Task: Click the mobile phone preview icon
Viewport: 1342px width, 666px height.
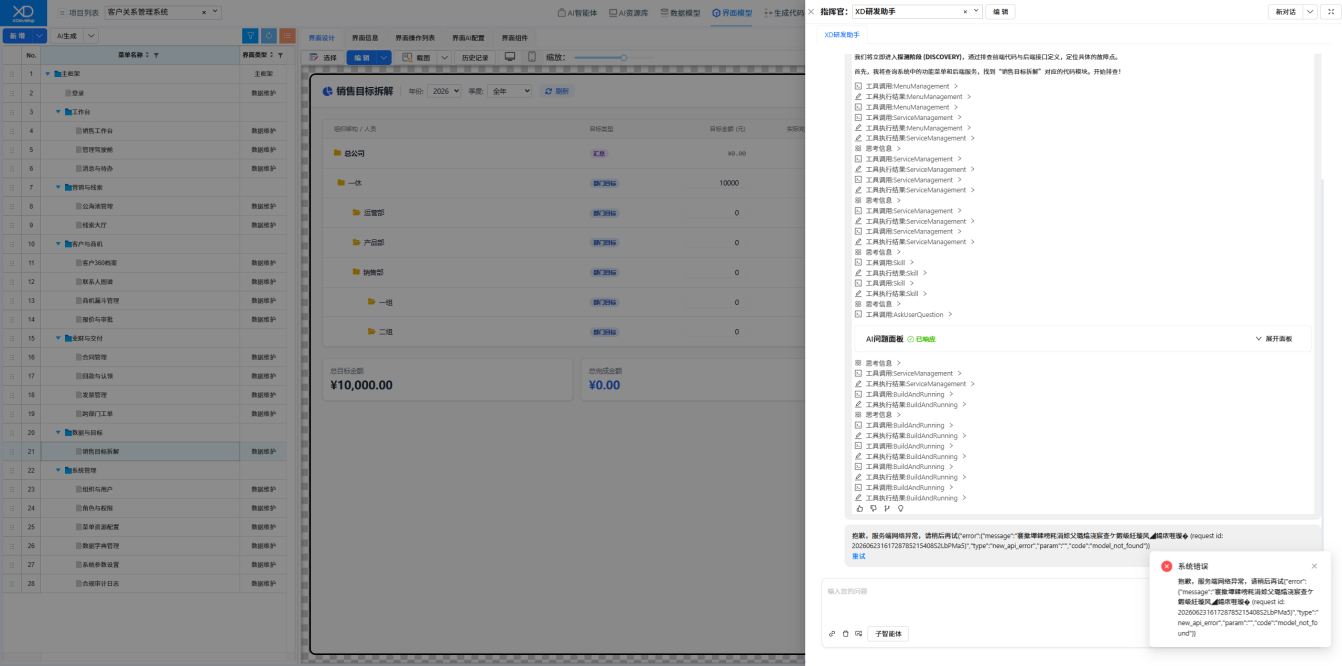Action: [x=532, y=57]
